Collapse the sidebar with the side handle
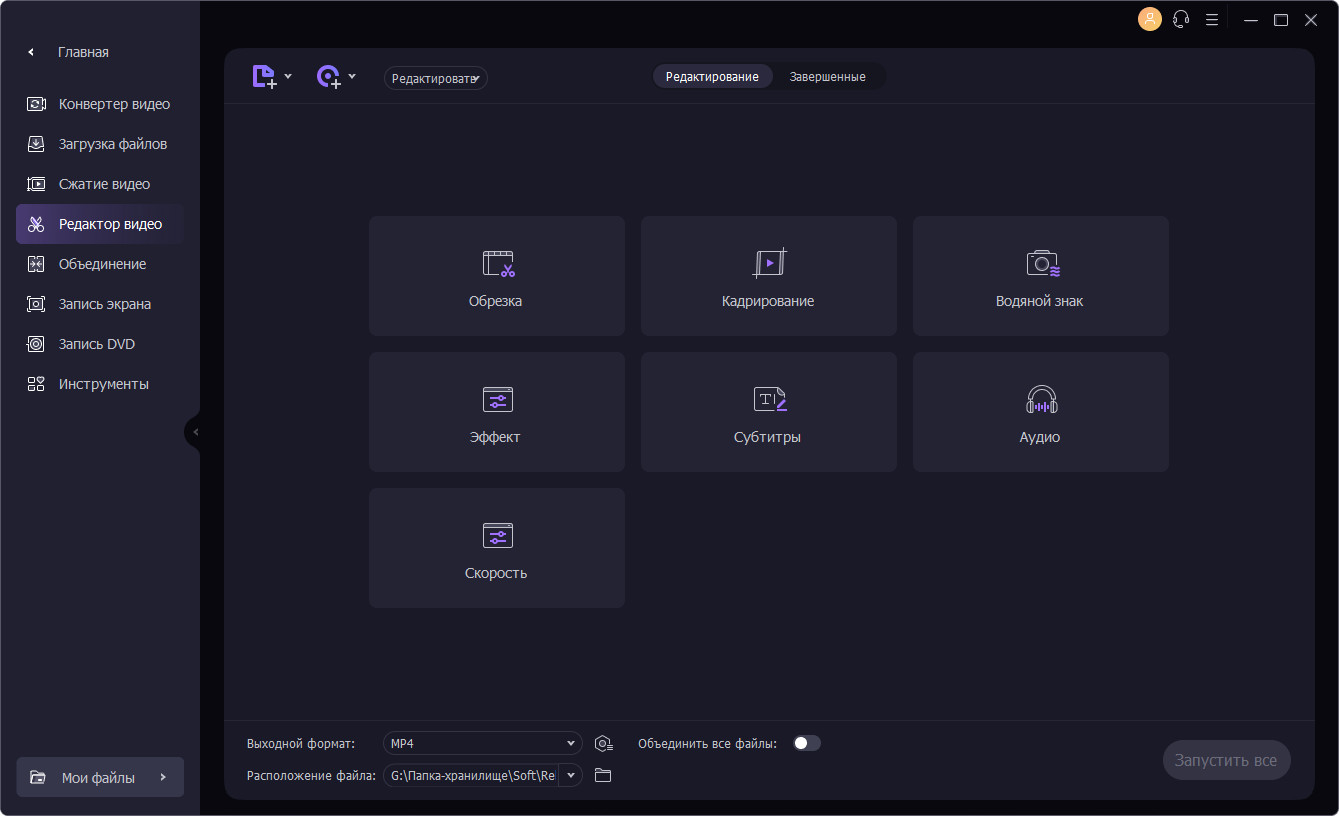 point(194,432)
